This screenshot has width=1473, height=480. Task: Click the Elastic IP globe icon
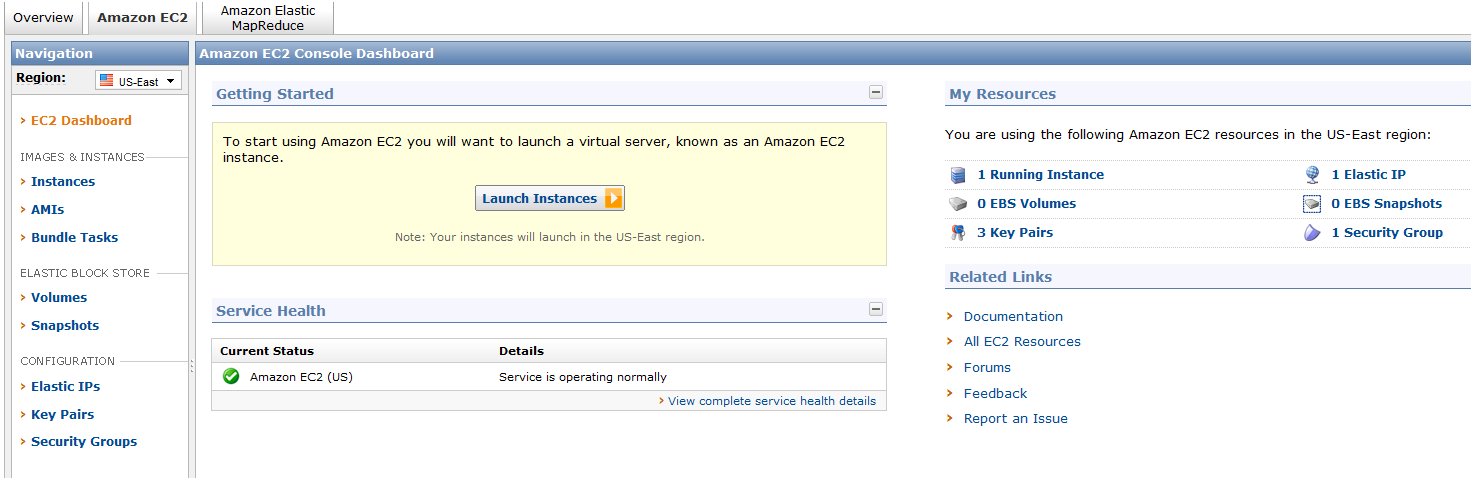(1312, 175)
